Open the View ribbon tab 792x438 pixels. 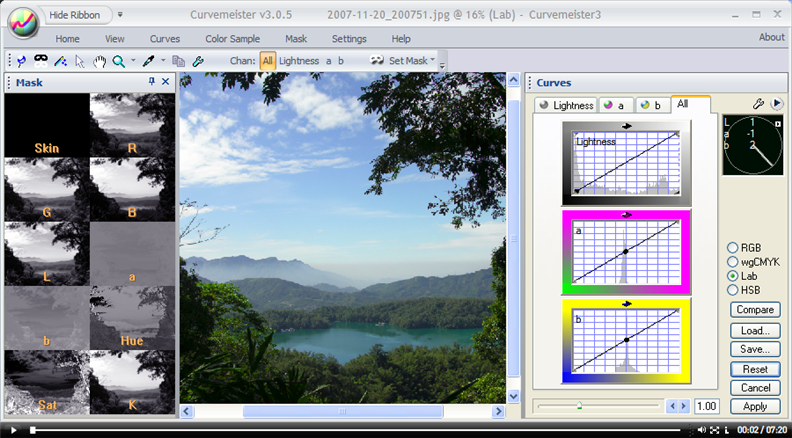pyautogui.click(x=115, y=39)
